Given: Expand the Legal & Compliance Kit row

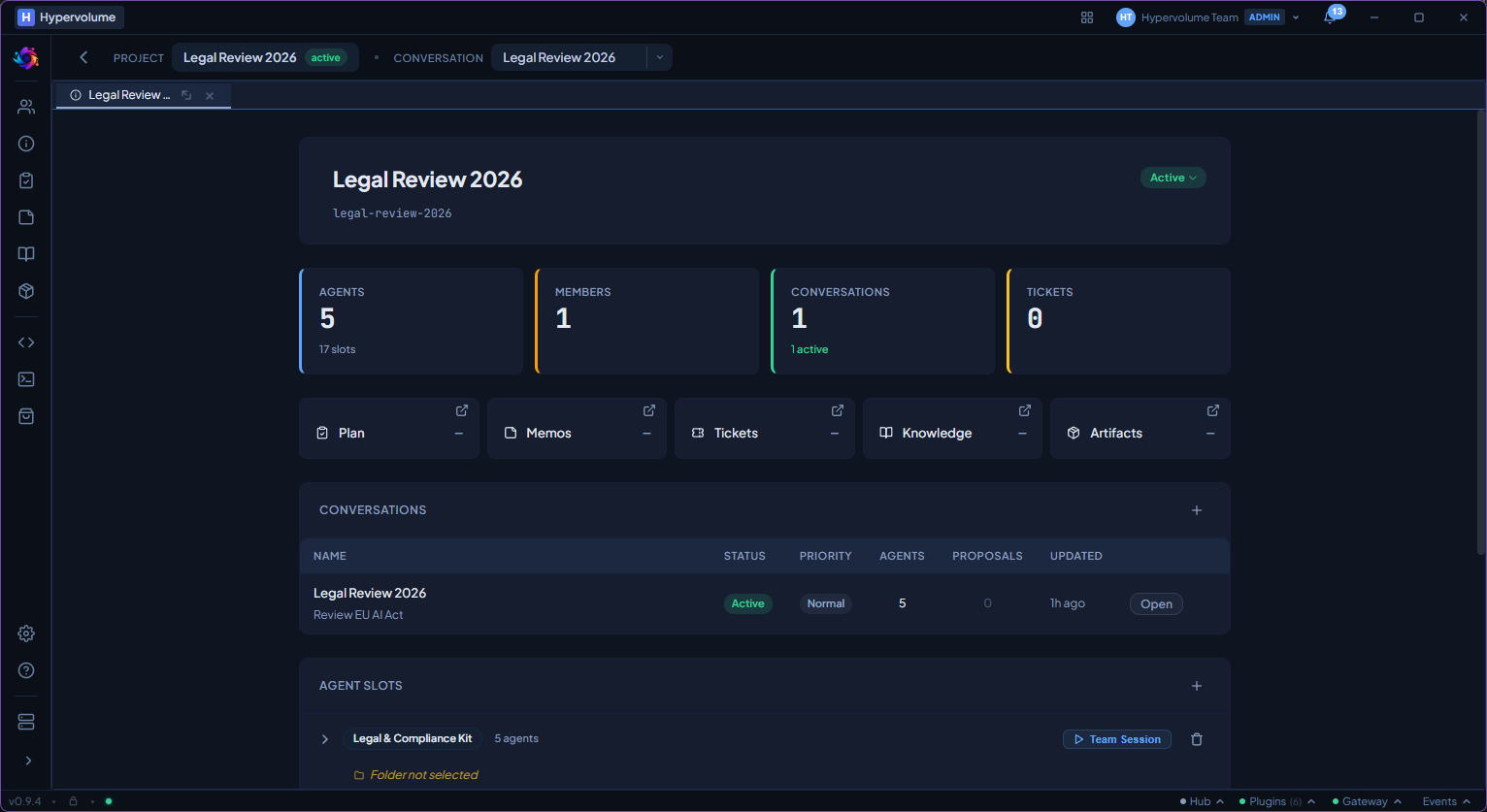Looking at the screenshot, I should 325,739.
